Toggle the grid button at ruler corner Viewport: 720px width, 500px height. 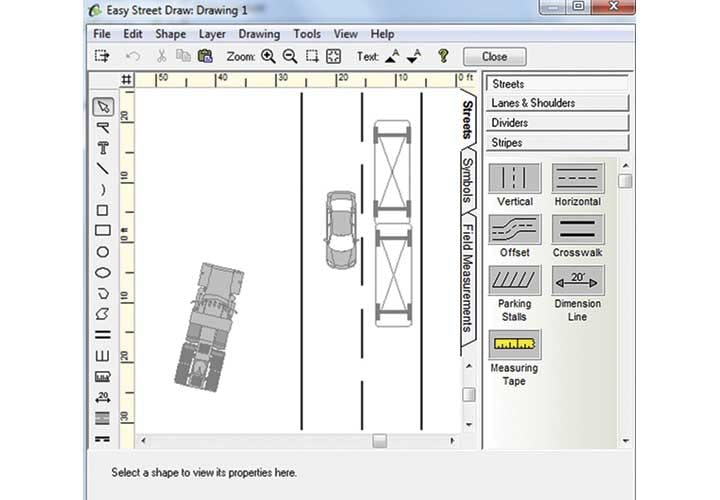click(126, 79)
